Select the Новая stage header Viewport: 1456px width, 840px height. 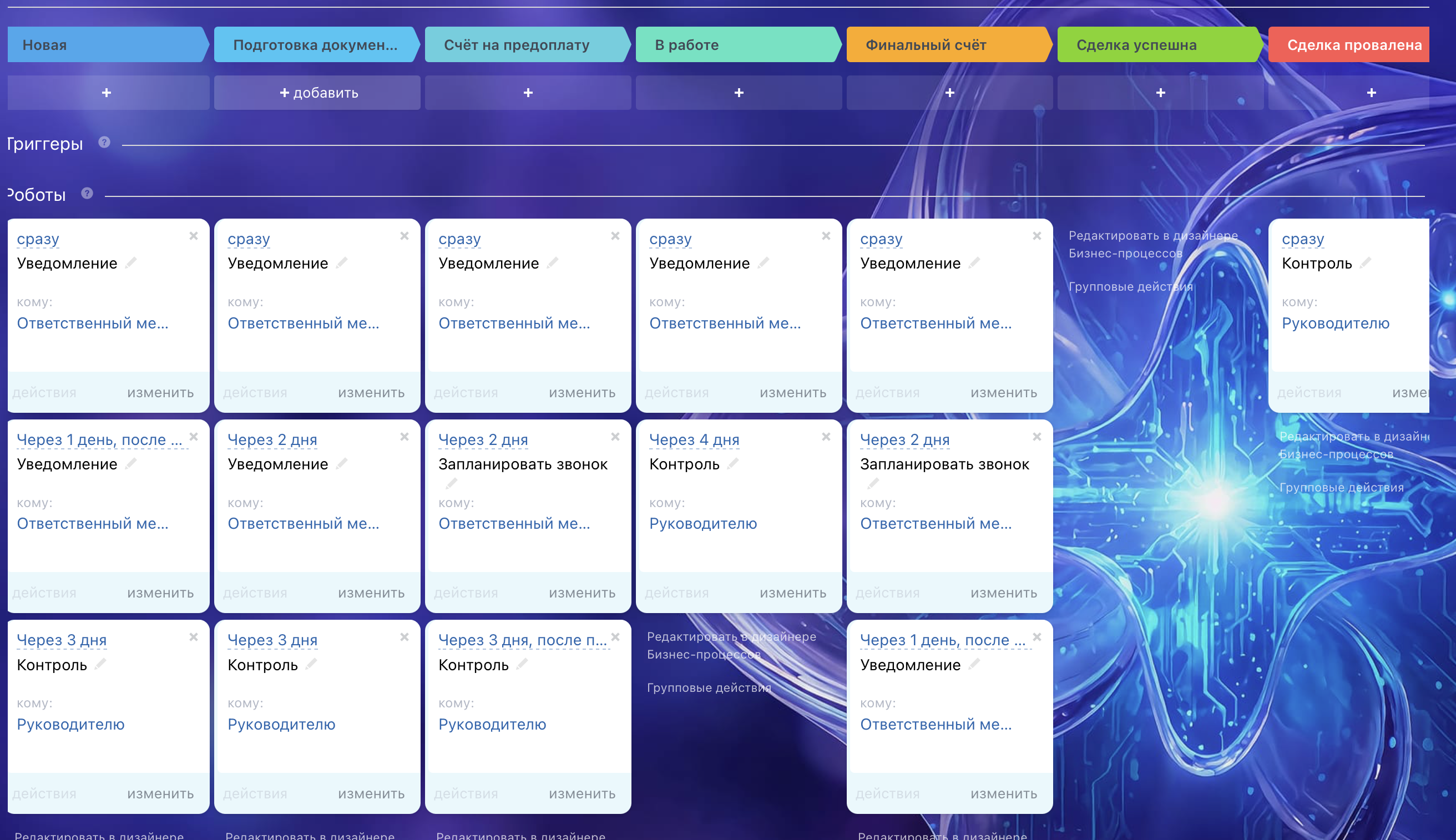(x=108, y=44)
